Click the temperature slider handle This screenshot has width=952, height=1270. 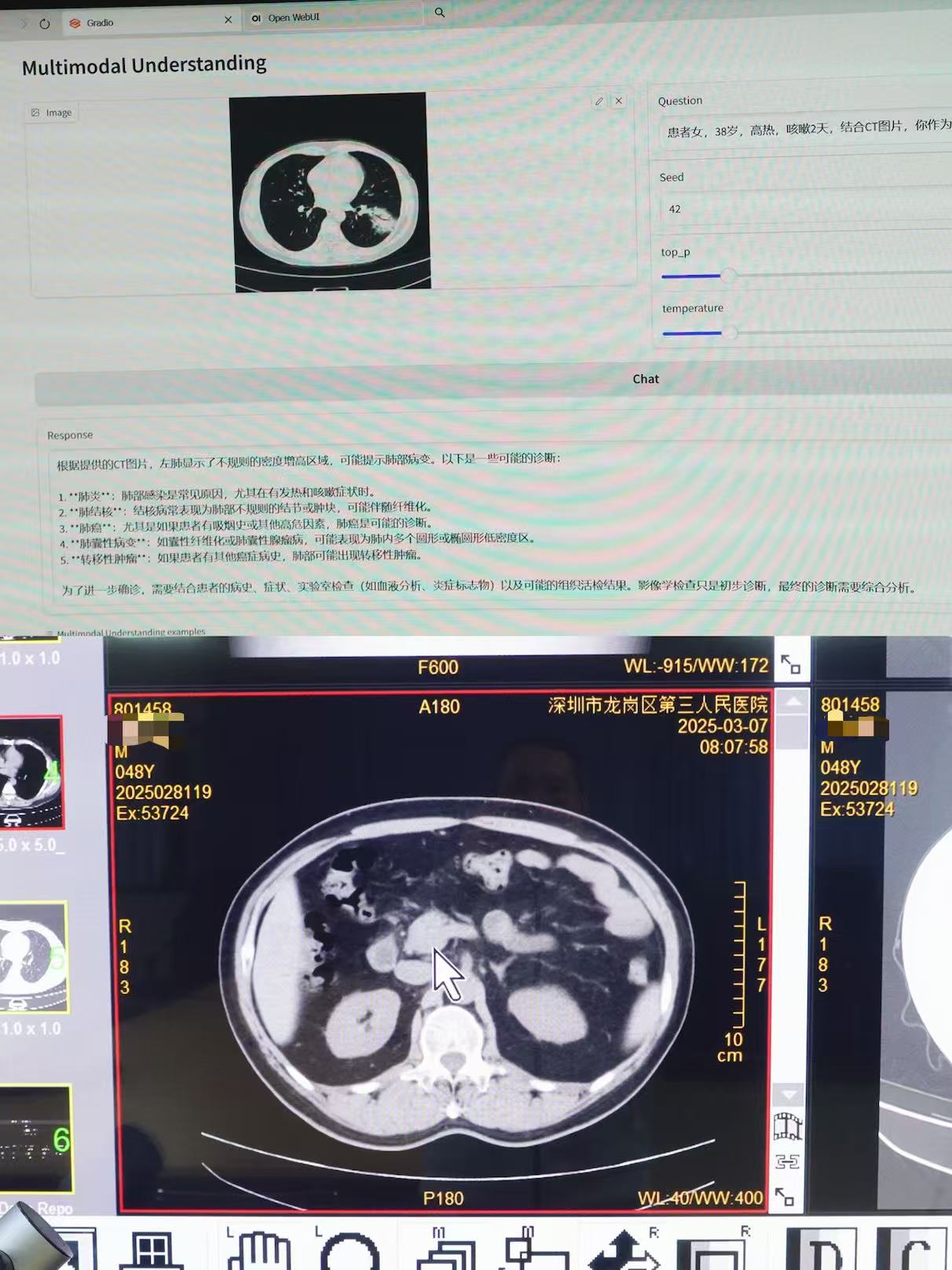[729, 332]
